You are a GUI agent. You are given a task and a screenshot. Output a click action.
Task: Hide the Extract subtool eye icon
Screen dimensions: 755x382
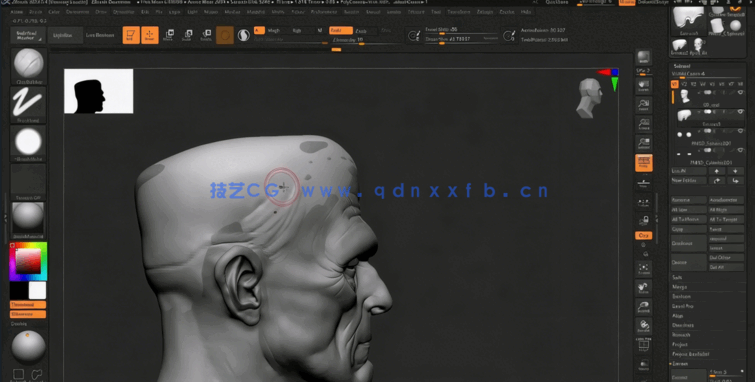pos(740,112)
